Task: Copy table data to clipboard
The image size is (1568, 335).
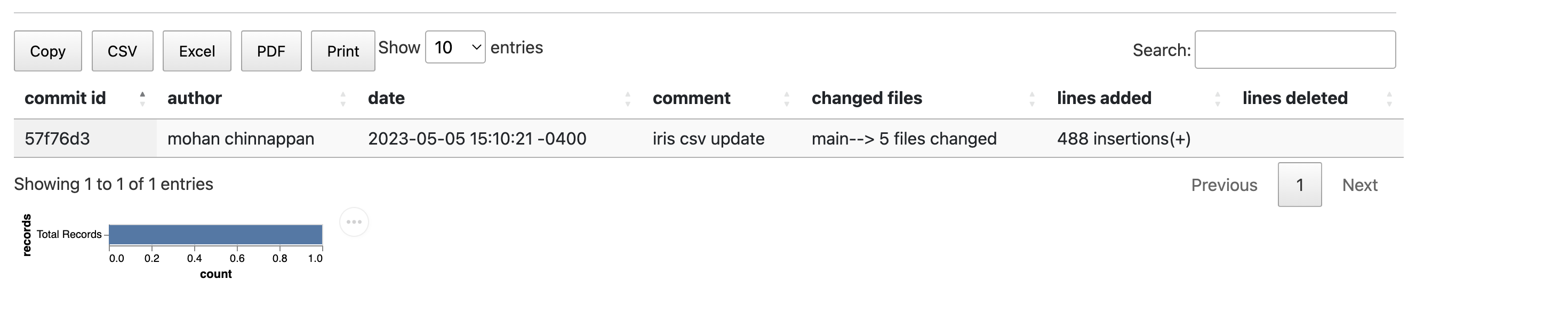Action: (48, 51)
